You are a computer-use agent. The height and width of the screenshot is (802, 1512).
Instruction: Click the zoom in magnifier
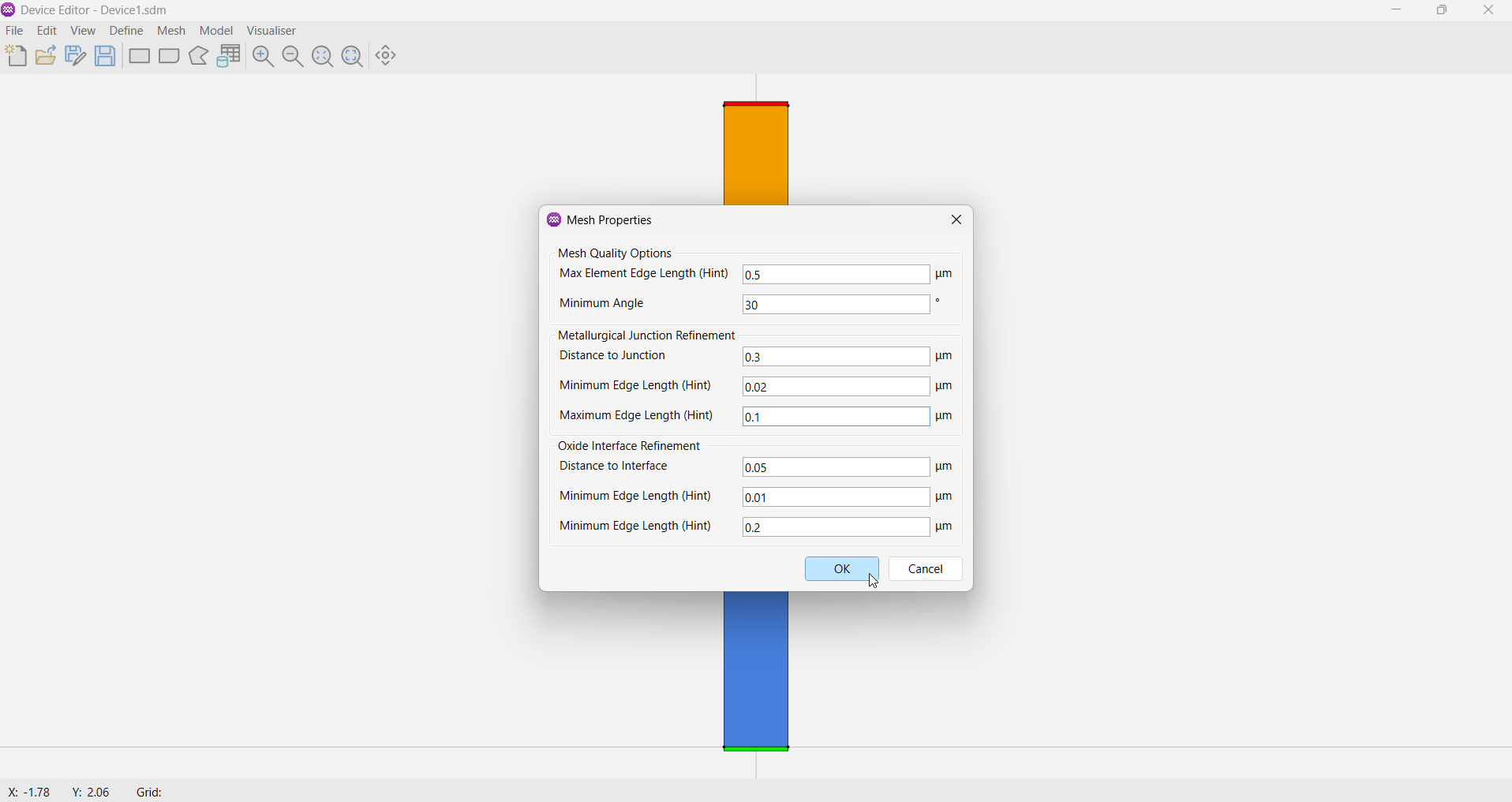coord(264,56)
